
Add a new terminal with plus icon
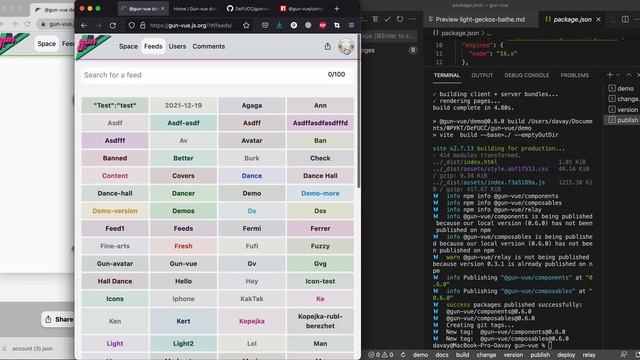pos(610,75)
